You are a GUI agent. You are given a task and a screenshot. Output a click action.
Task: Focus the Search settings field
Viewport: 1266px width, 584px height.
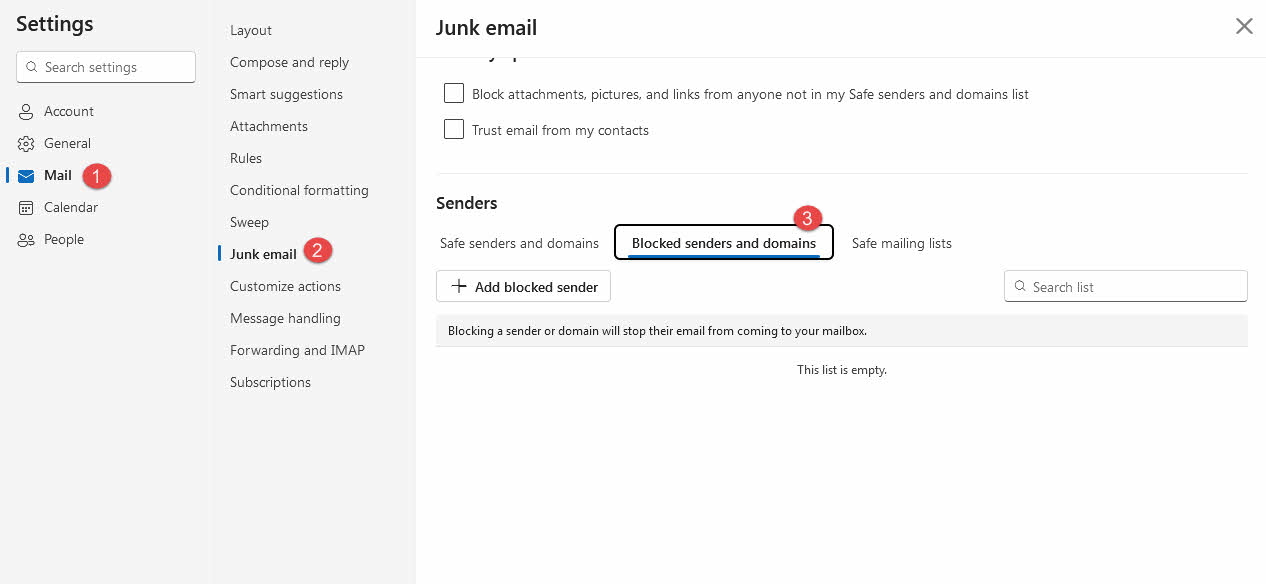pyautogui.click(x=106, y=67)
